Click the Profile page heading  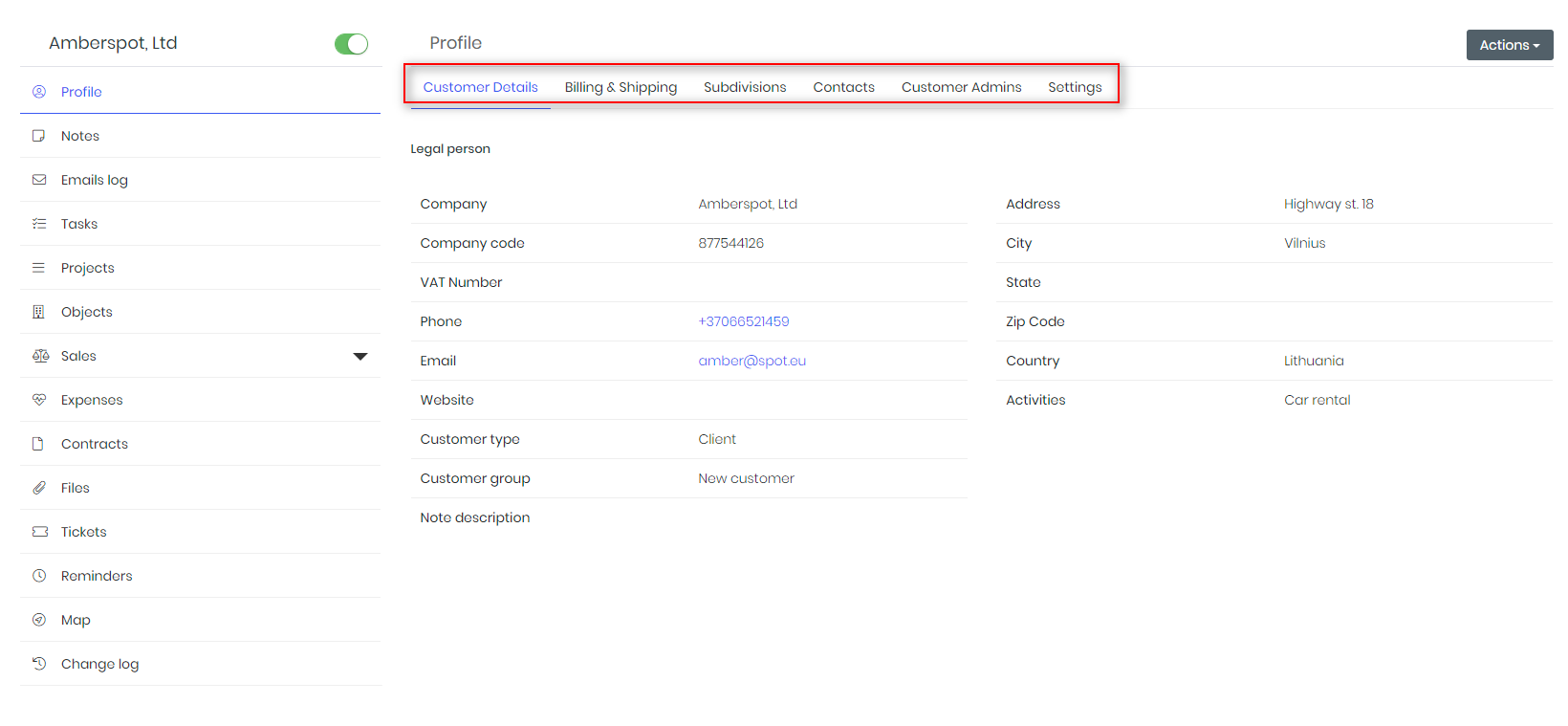tap(456, 43)
